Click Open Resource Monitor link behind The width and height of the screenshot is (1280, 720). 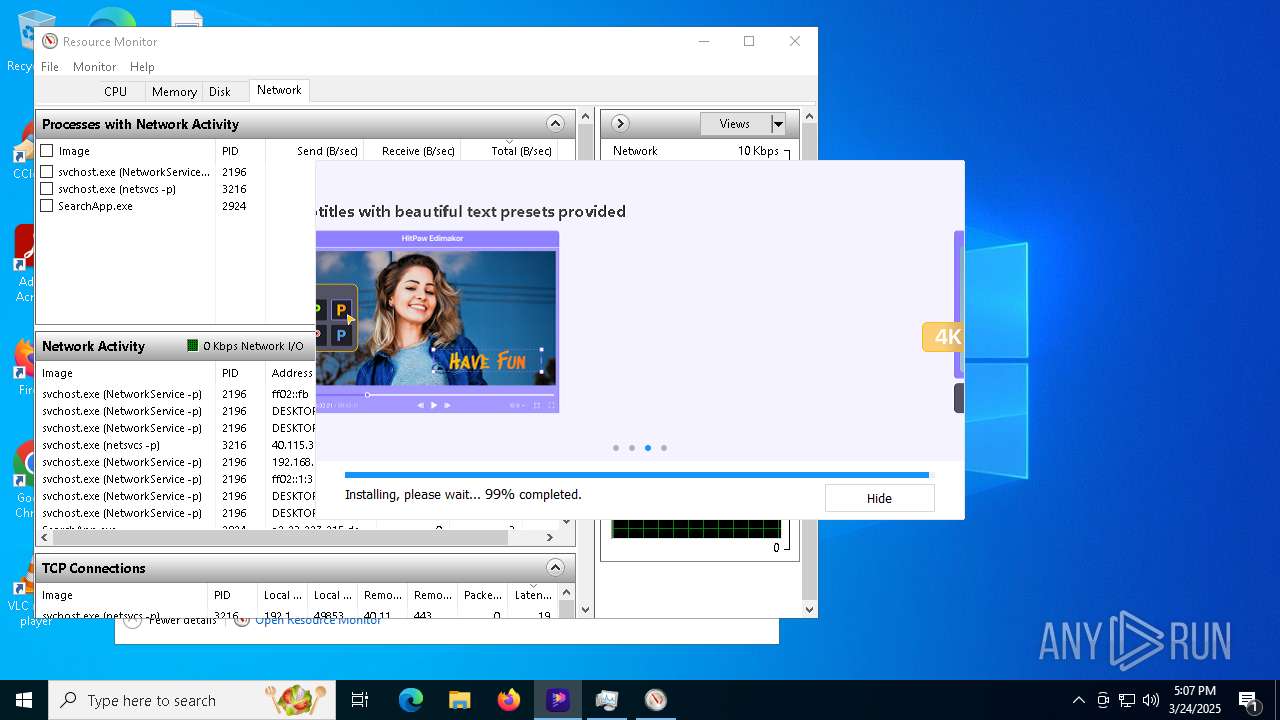coord(318,620)
